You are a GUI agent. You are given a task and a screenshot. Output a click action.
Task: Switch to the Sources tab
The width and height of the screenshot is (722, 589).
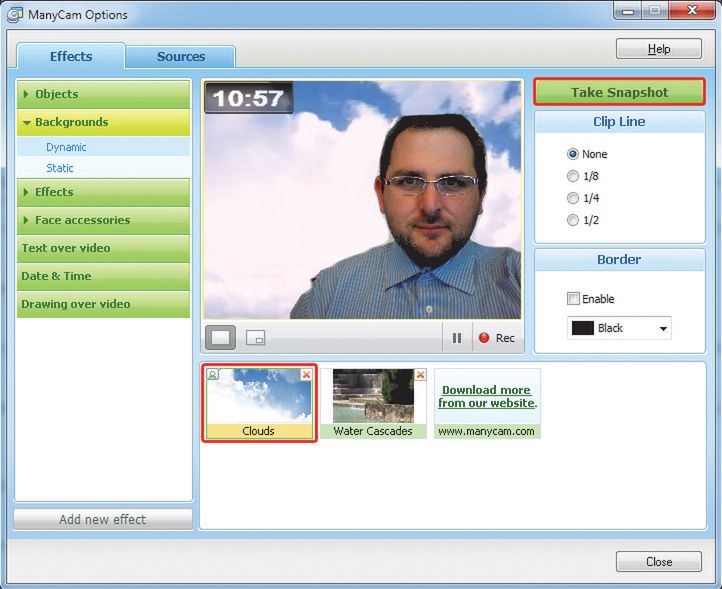coord(180,57)
